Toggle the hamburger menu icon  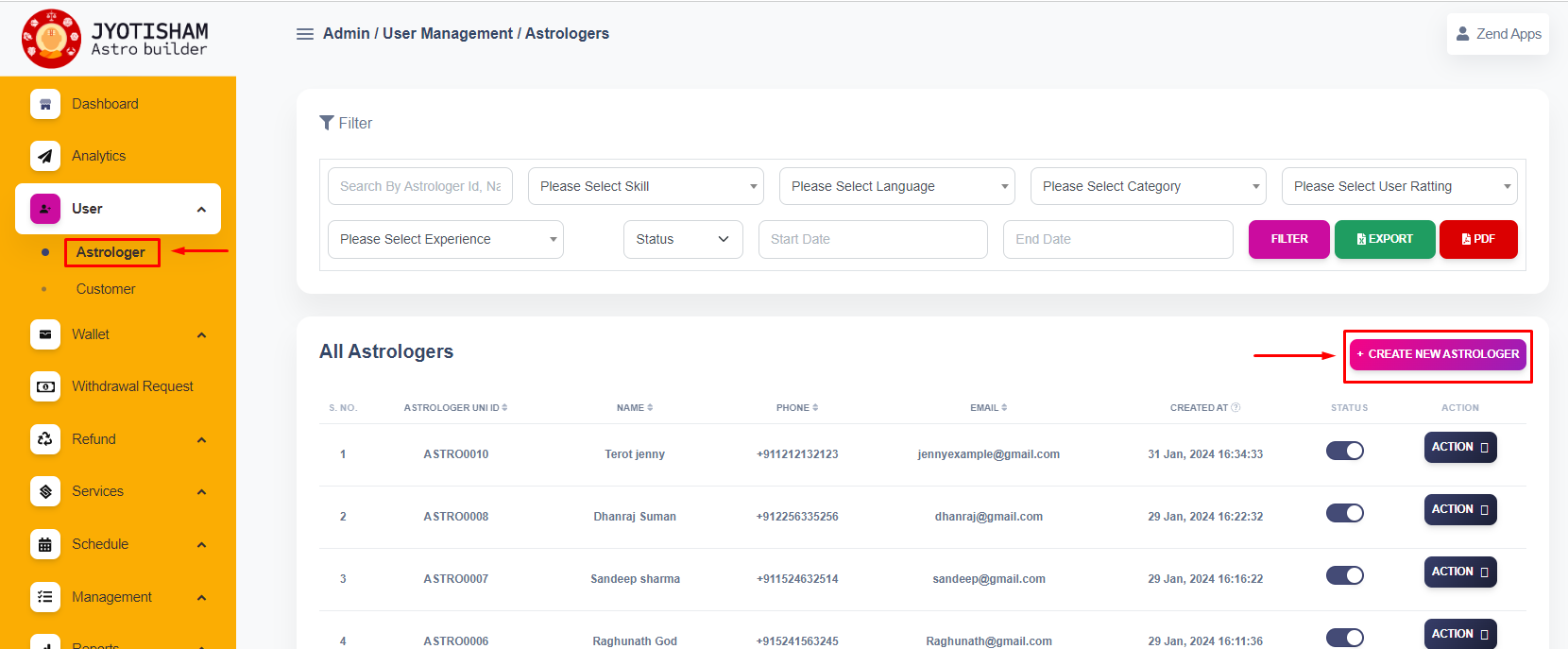pyautogui.click(x=305, y=34)
